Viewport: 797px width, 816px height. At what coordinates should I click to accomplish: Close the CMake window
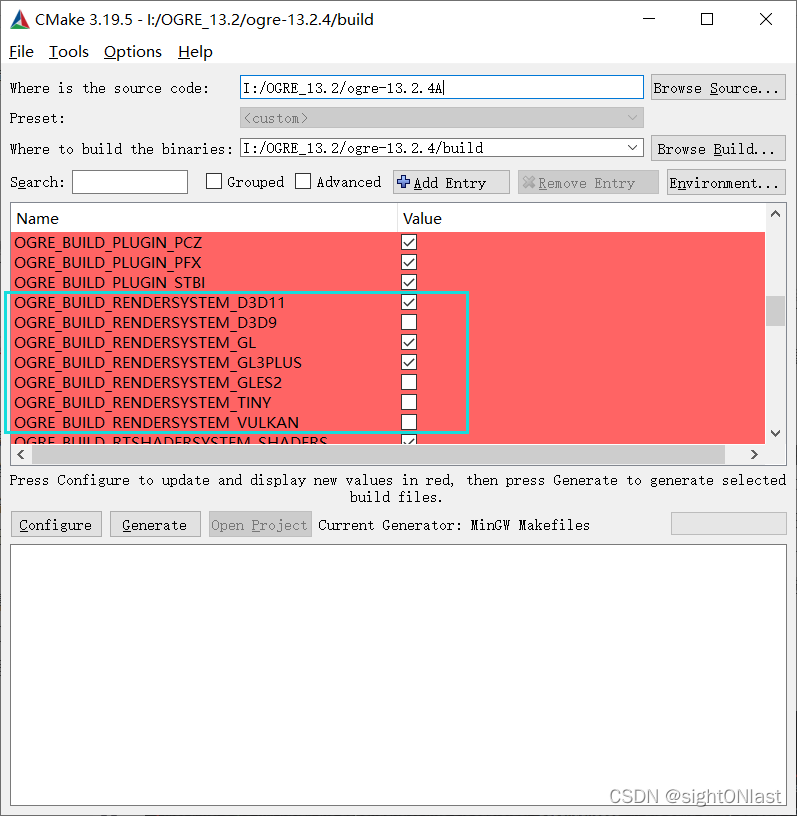pyautogui.click(x=766, y=19)
